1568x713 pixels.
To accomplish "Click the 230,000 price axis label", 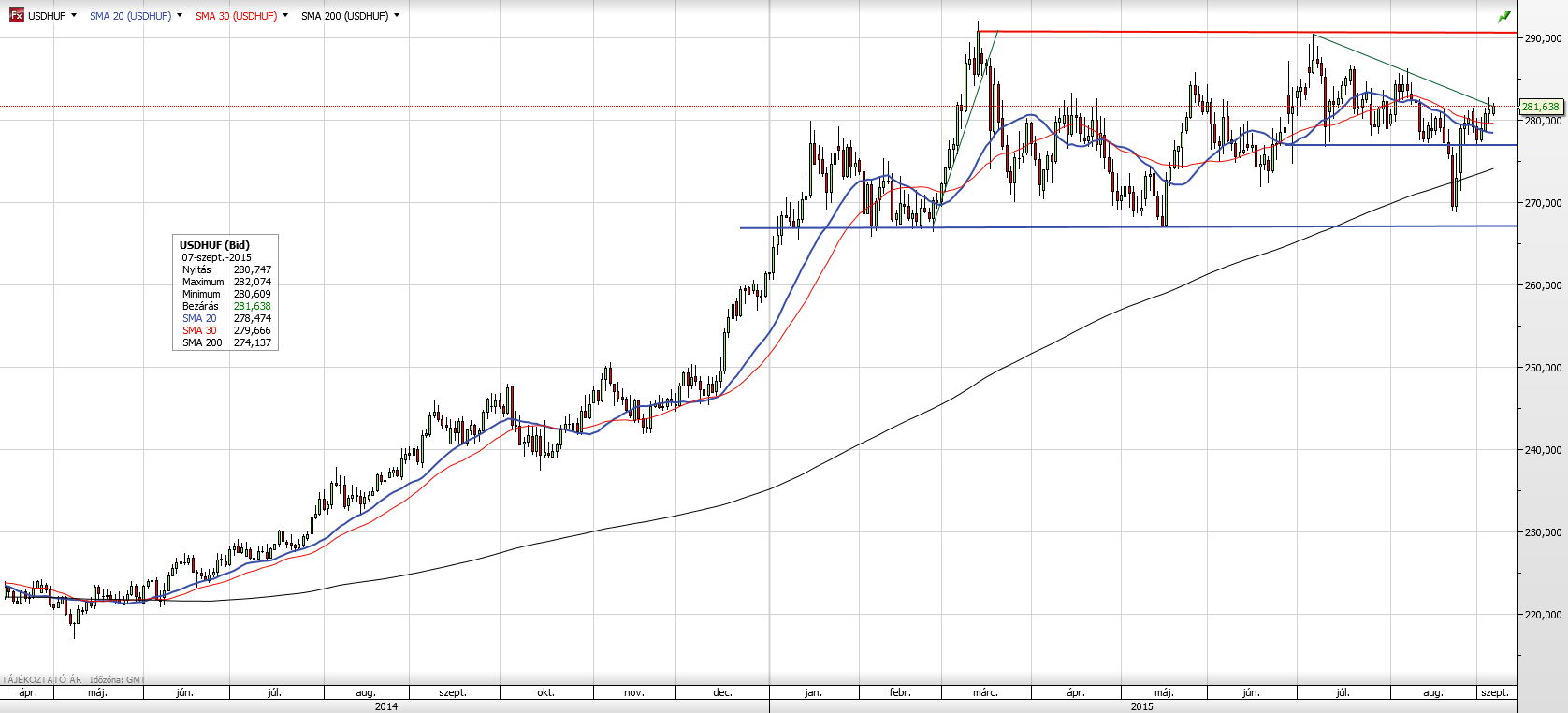I will tap(1544, 532).
